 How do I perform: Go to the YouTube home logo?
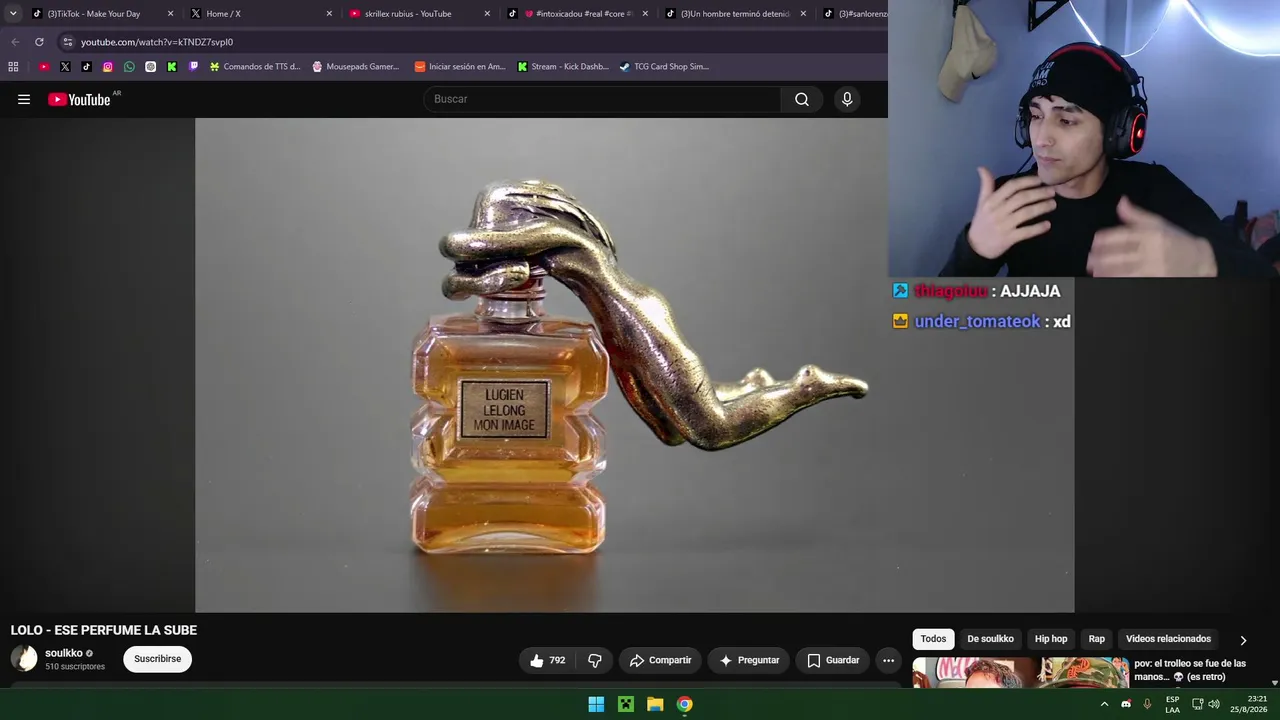point(80,99)
